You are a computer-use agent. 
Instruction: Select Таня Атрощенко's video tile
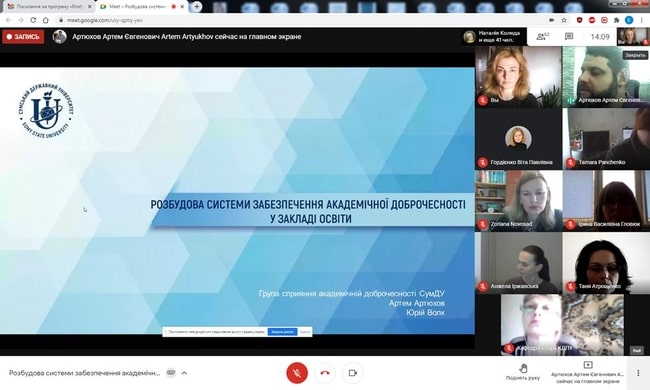point(606,263)
